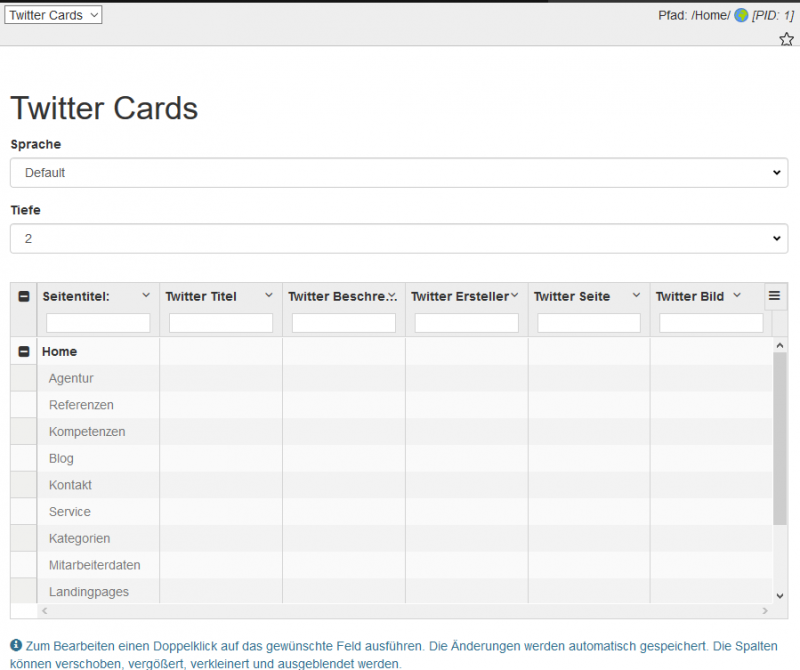Open Twitter Seite column menu chevron
The image size is (800, 670).
pos(636,295)
